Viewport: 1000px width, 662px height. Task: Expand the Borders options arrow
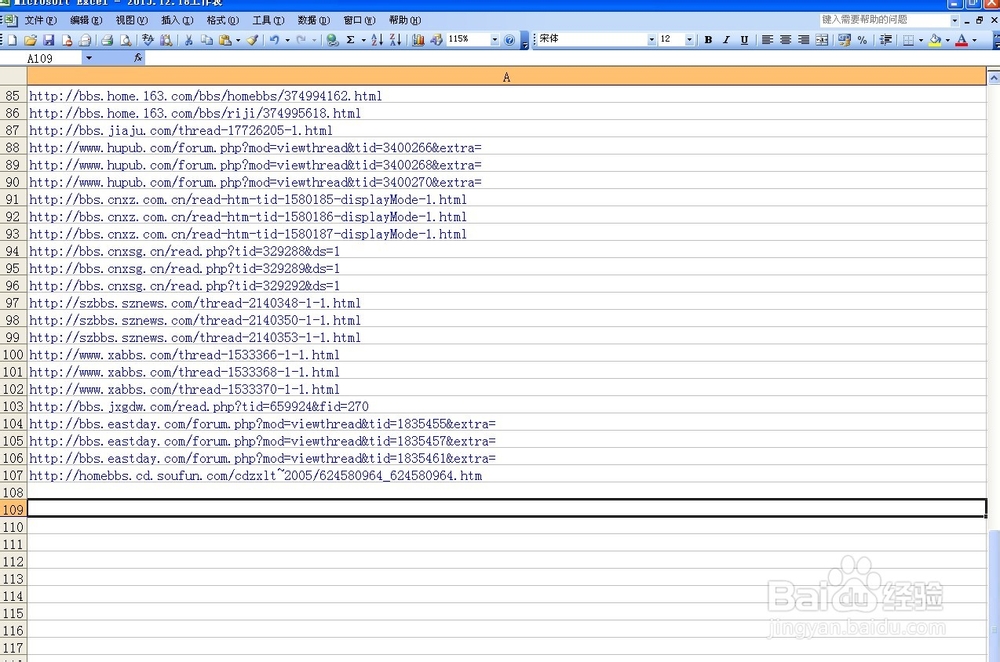pyautogui.click(x=921, y=40)
